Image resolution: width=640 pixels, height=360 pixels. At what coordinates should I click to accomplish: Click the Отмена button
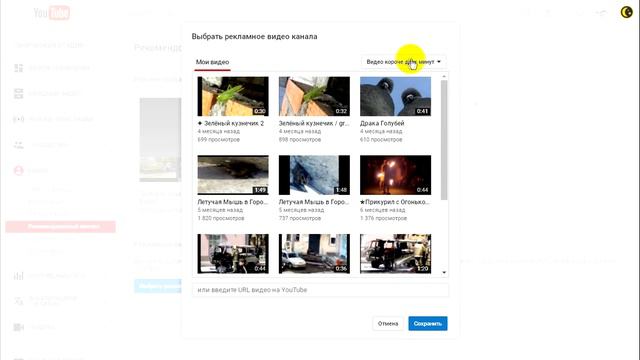click(x=388, y=323)
